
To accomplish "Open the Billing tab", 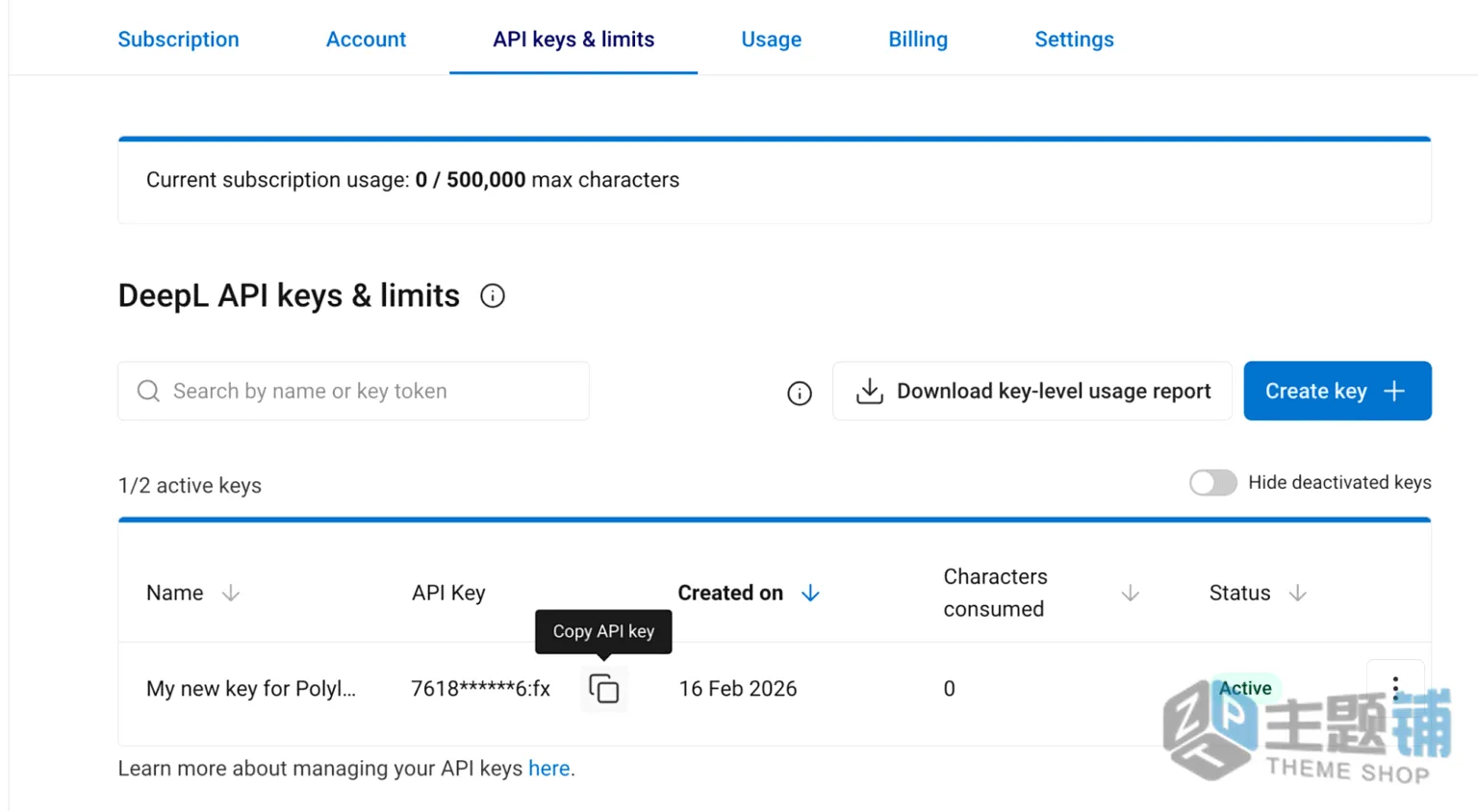I will (918, 39).
